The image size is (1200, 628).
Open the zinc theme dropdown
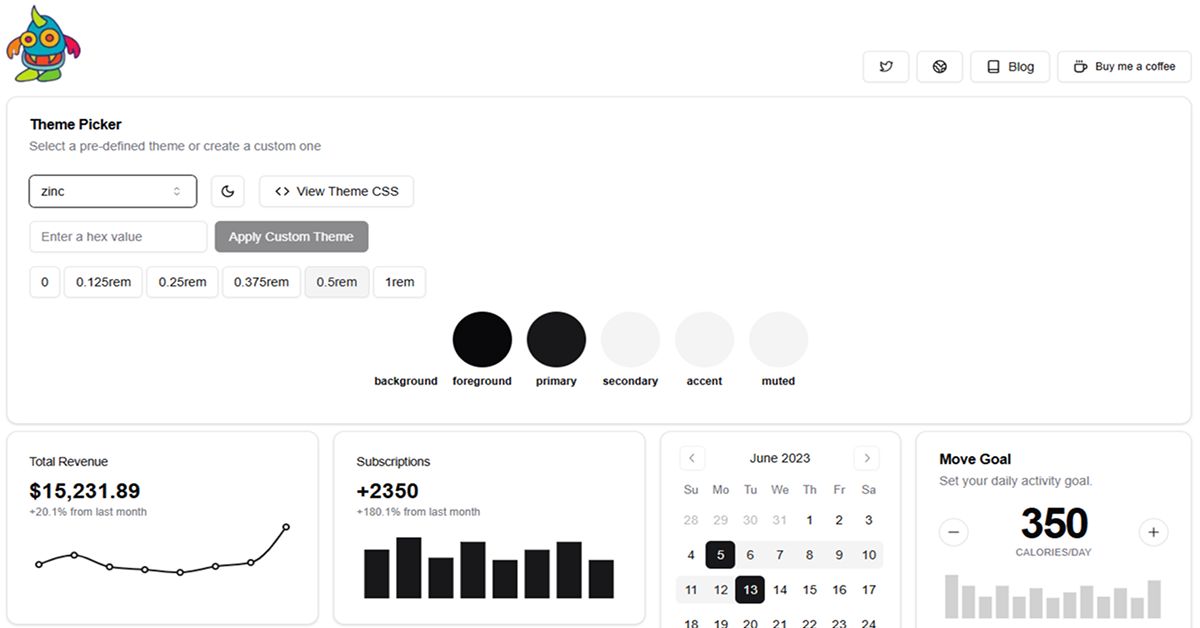[112, 191]
